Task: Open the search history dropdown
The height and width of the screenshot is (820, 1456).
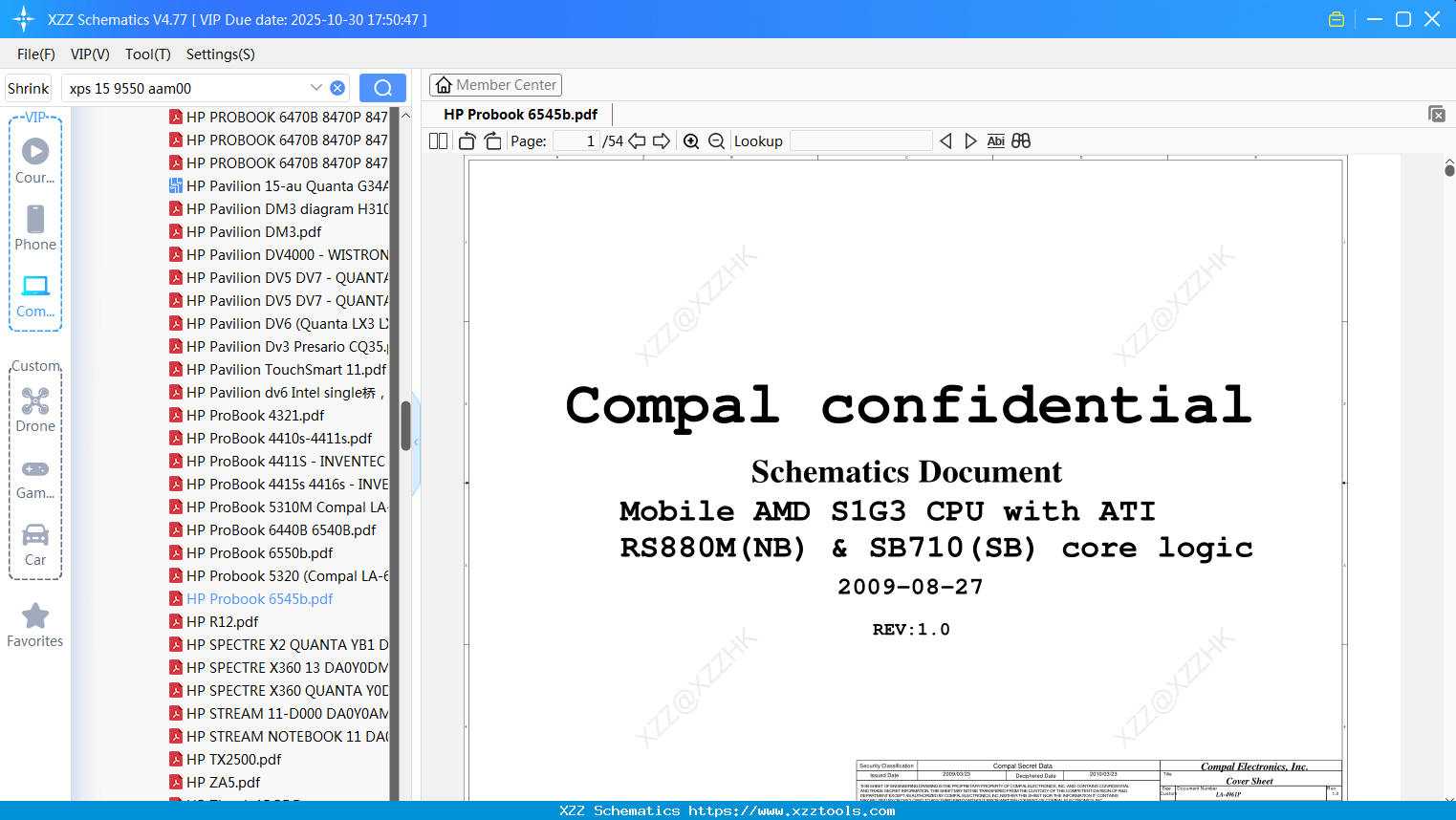Action: pos(316,88)
